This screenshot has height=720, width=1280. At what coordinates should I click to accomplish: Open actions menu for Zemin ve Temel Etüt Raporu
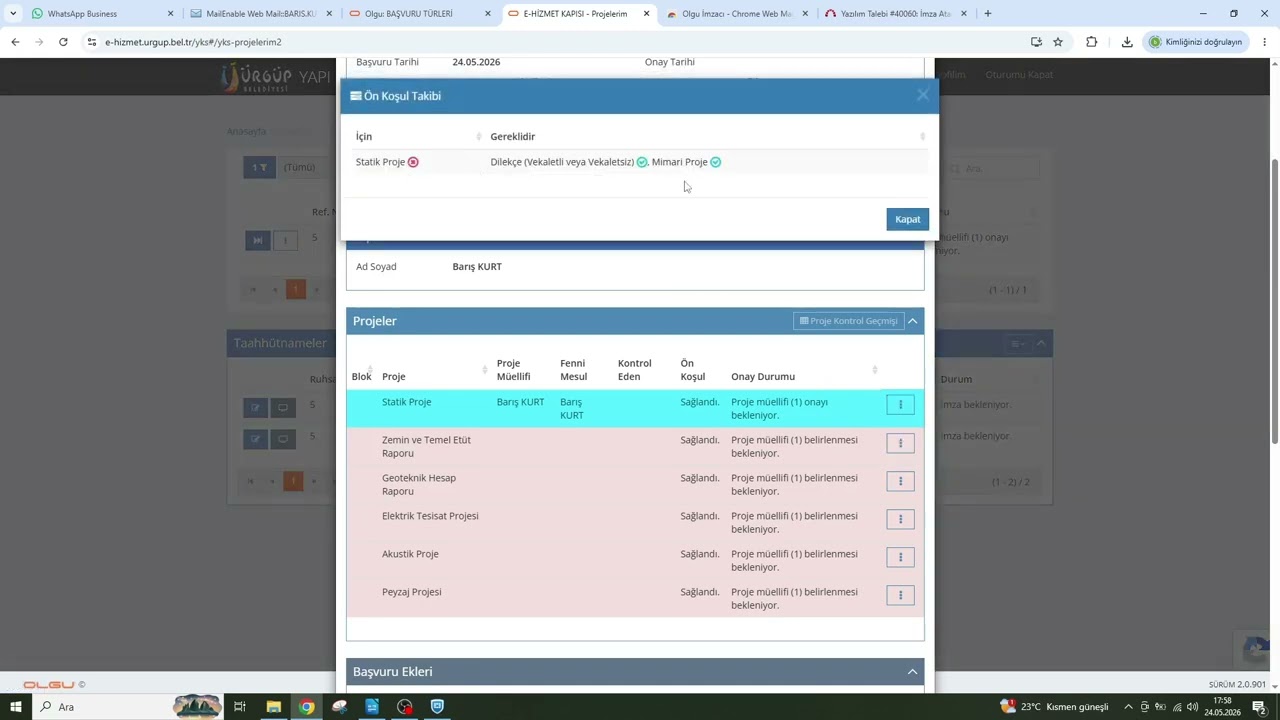click(x=900, y=443)
